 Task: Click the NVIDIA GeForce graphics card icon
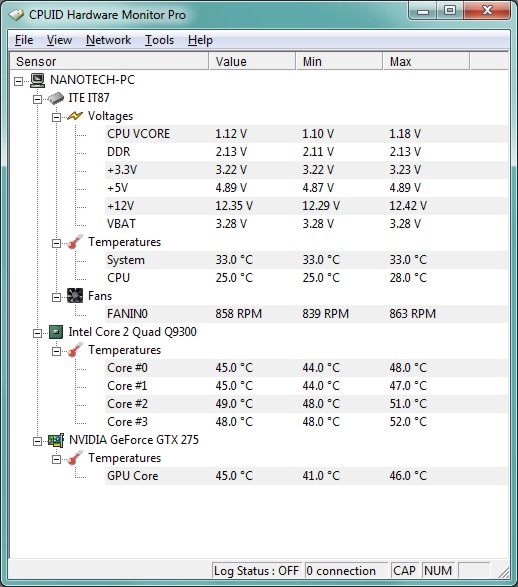point(56,440)
